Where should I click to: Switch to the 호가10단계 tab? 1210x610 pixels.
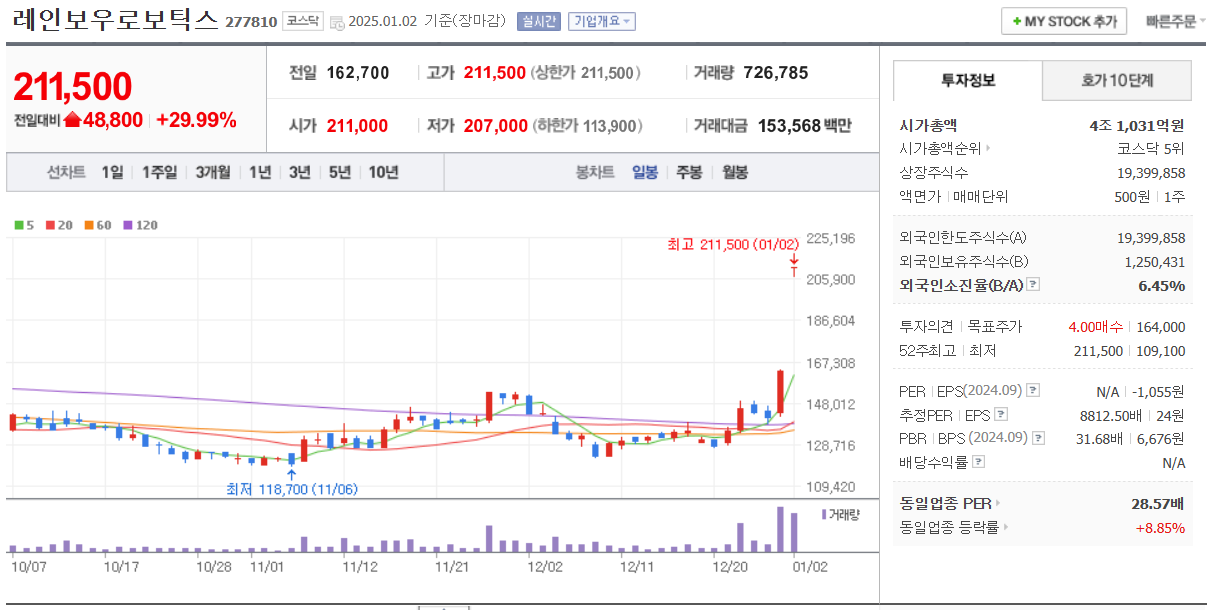click(1117, 80)
